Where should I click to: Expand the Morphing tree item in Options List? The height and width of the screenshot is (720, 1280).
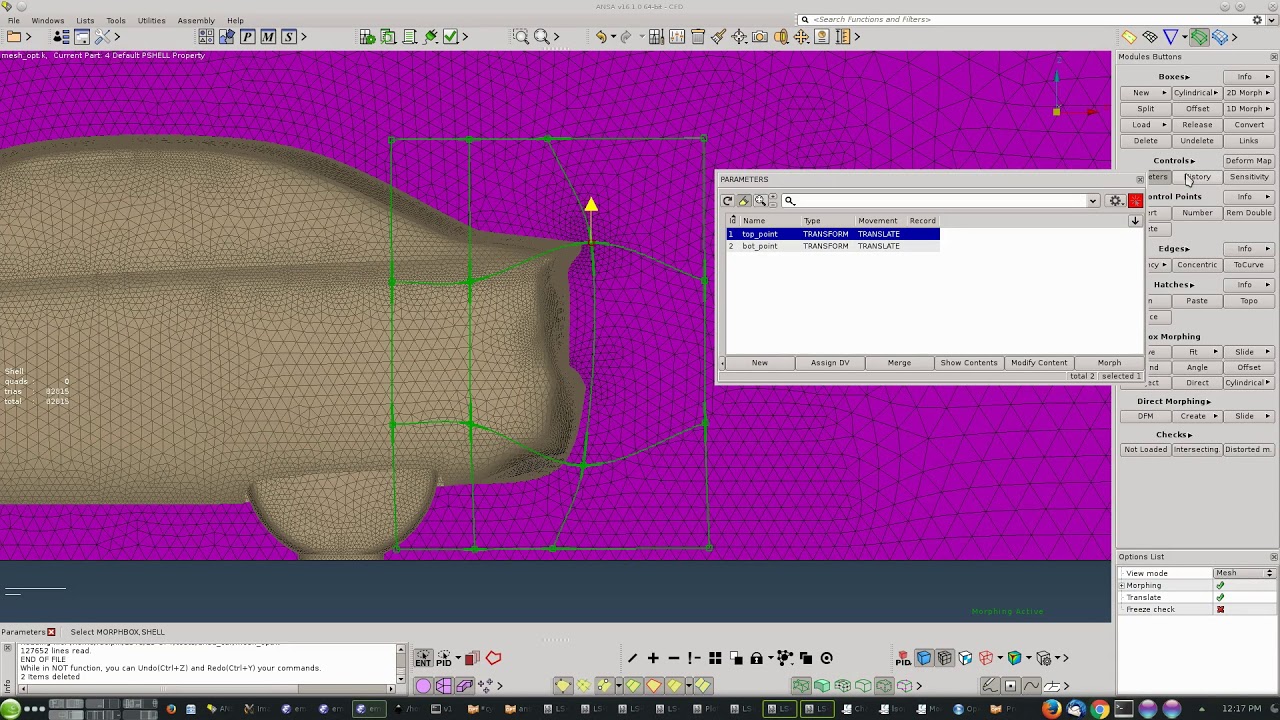(1122, 586)
